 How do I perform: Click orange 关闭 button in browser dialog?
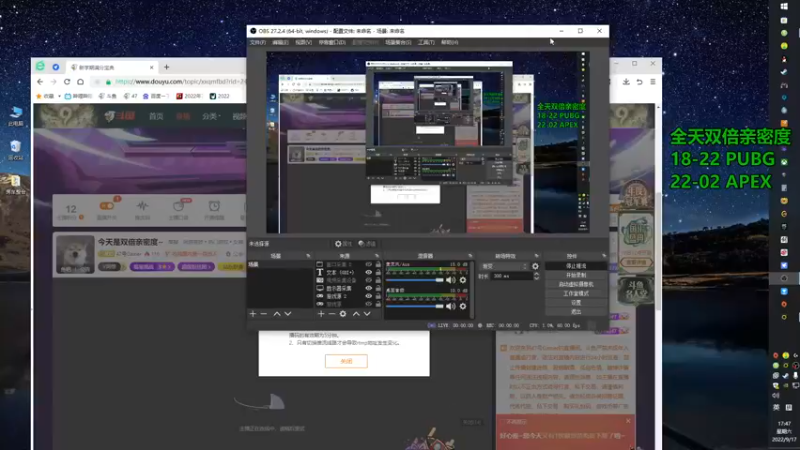[346, 361]
